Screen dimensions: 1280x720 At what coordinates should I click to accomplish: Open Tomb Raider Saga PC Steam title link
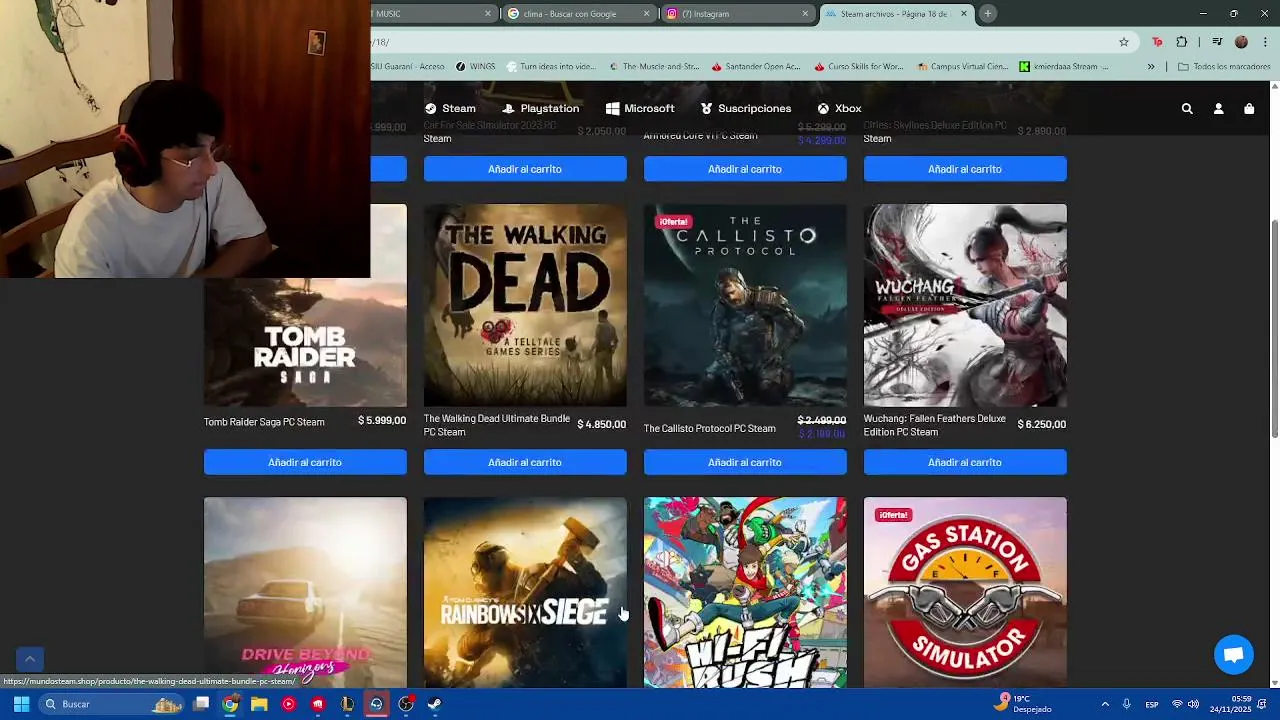click(x=264, y=422)
